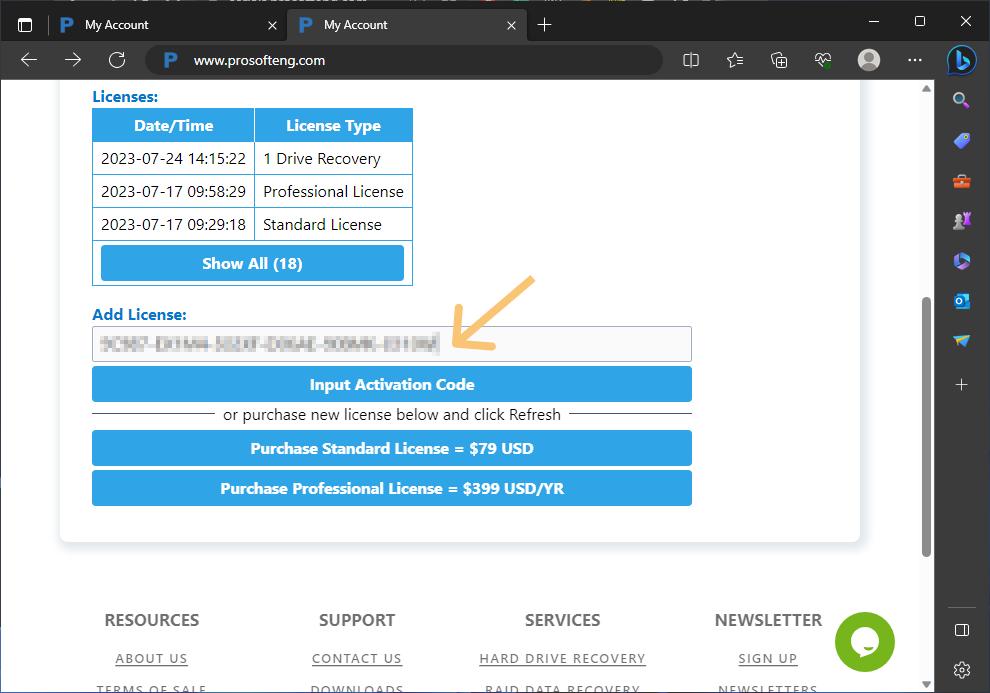Open the Shopping tag sidebar icon
990x693 pixels.
point(961,141)
